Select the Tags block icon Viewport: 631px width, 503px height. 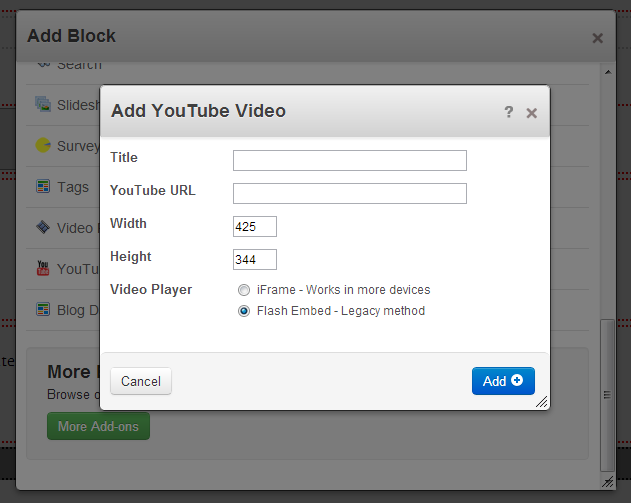(43, 186)
